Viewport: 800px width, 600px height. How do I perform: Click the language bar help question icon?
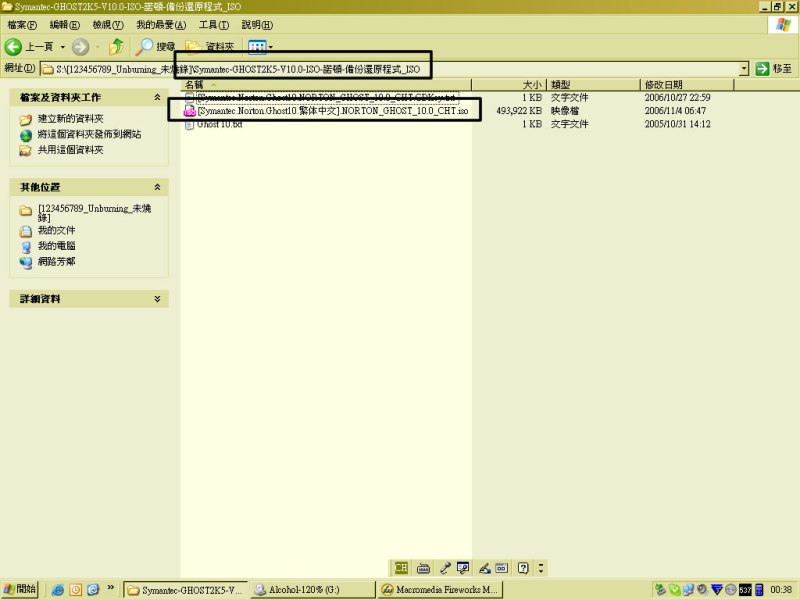[523, 568]
